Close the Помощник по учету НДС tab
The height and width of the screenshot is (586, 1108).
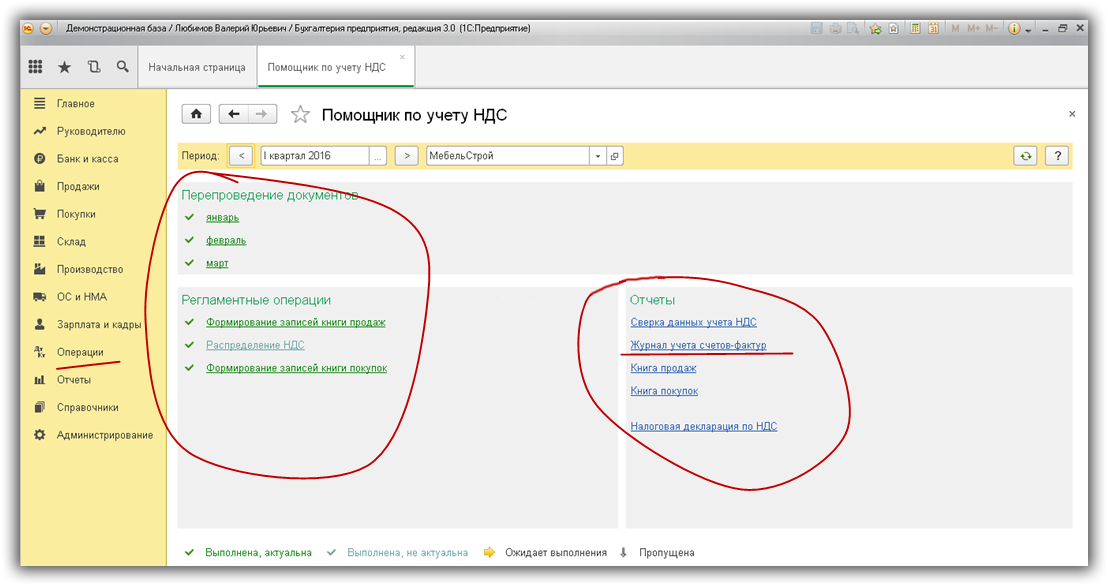point(402,57)
